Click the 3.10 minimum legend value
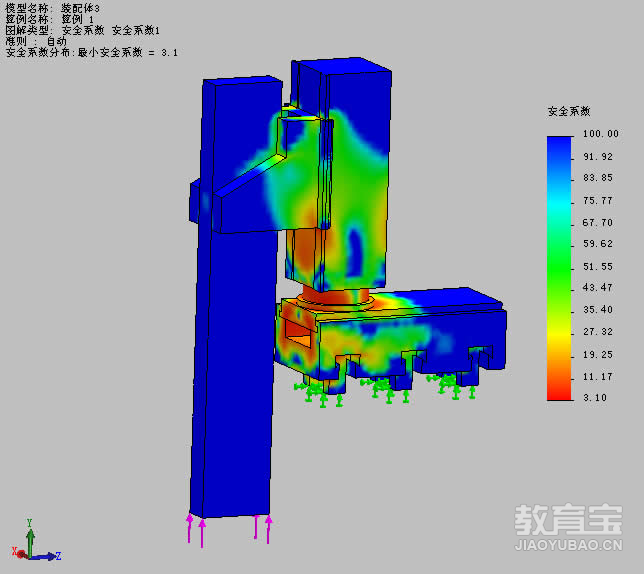Screen dimensions: 644x574 [600, 398]
